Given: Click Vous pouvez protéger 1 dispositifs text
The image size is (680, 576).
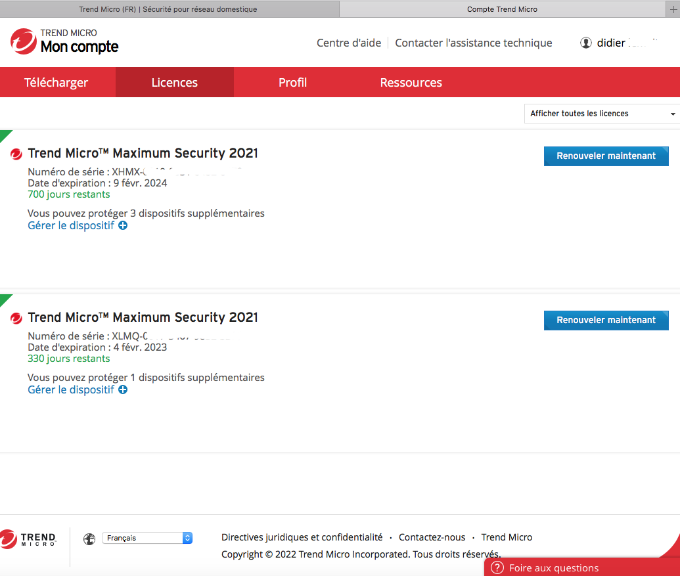Looking at the screenshot, I should click(x=146, y=378).
